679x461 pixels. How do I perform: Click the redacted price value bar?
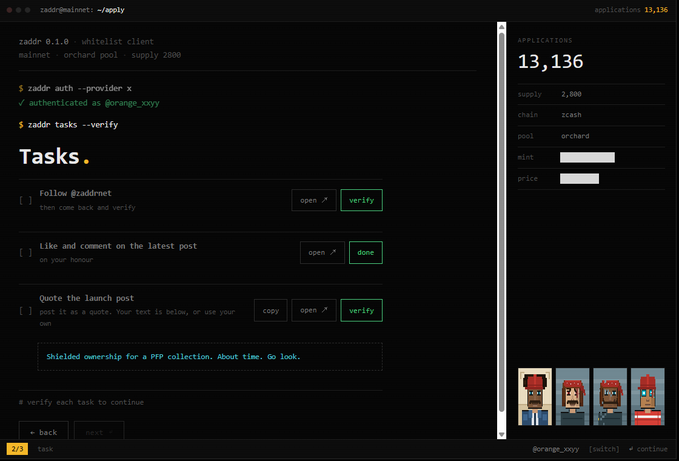(579, 178)
